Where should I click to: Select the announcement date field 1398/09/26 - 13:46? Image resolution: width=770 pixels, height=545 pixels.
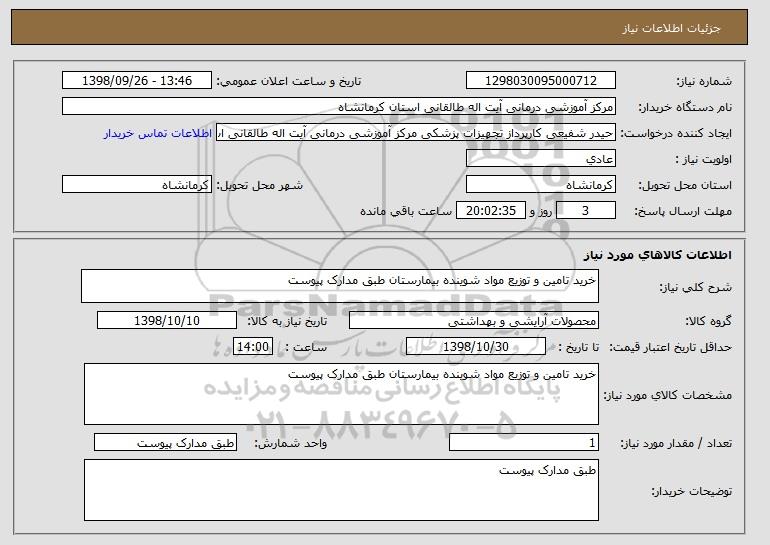(137, 81)
